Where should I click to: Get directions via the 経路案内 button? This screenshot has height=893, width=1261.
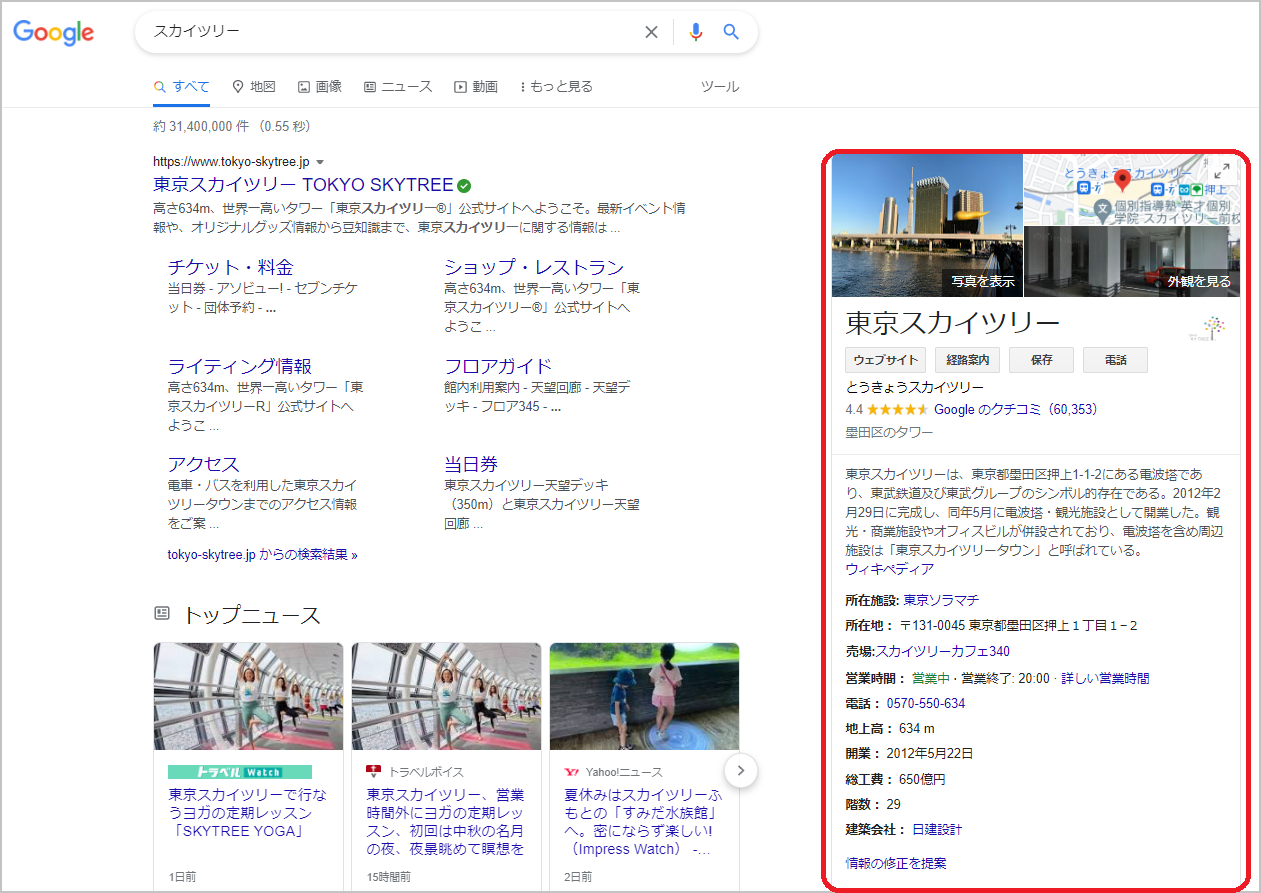click(x=966, y=359)
